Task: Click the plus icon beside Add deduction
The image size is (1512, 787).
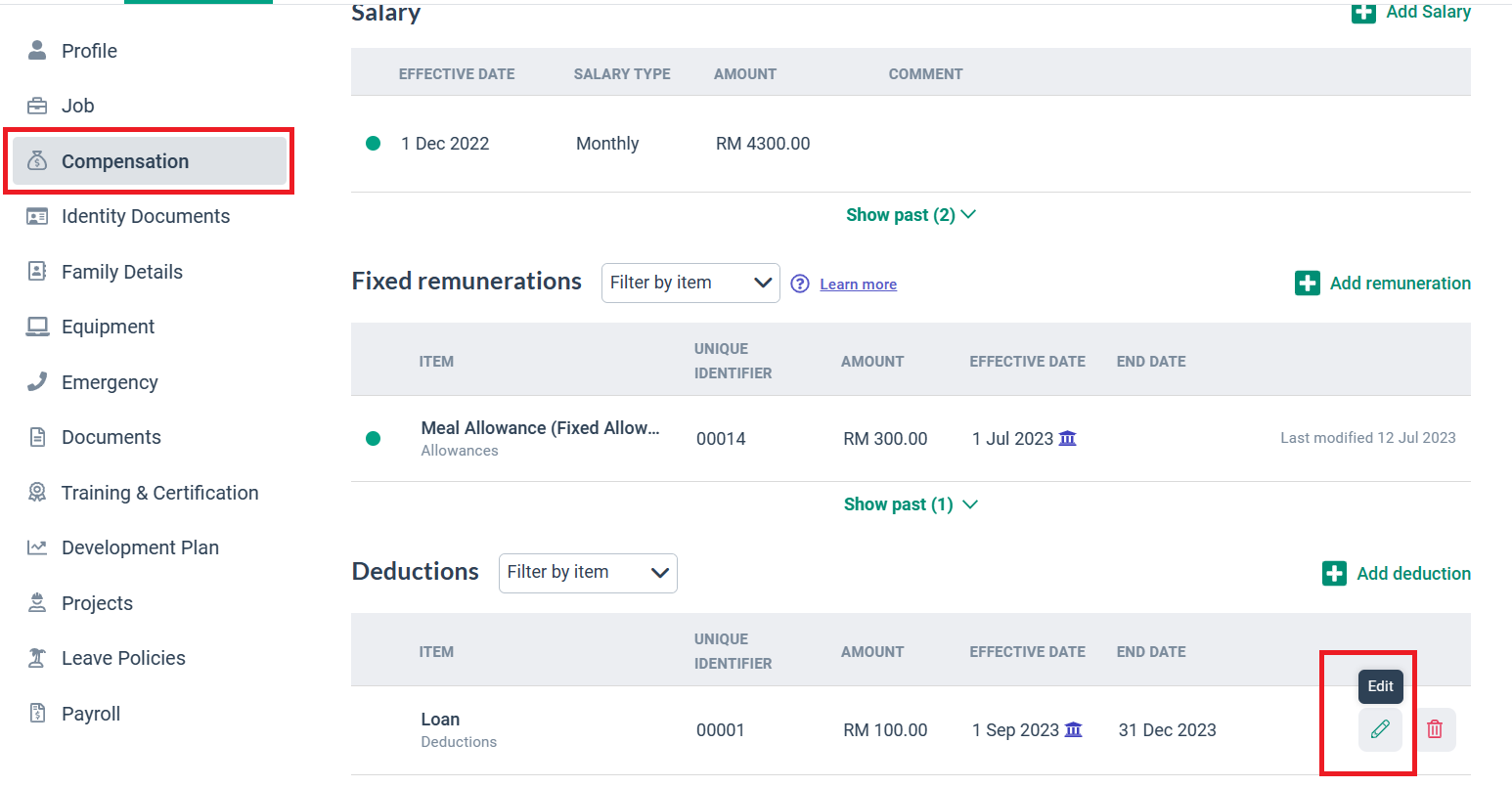Action: pos(1334,574)
